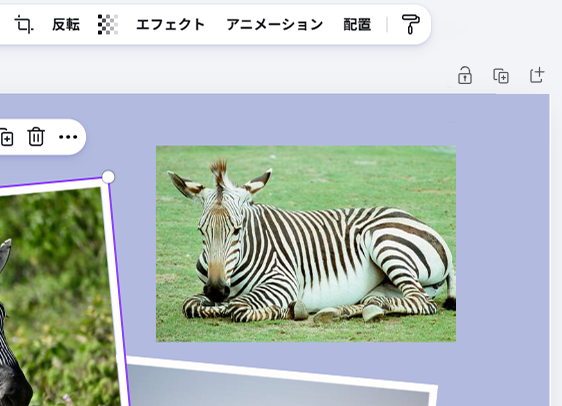Click the round corner resize handle
This screenshot has height=406, width=562.
point(108,177)
